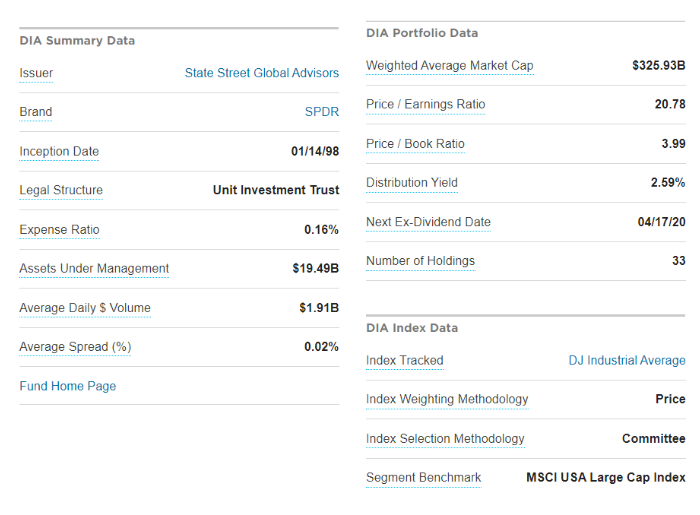Viewport: 700px width, 515px height.
Task: Click the Legal Structure label
Action: 61,190
